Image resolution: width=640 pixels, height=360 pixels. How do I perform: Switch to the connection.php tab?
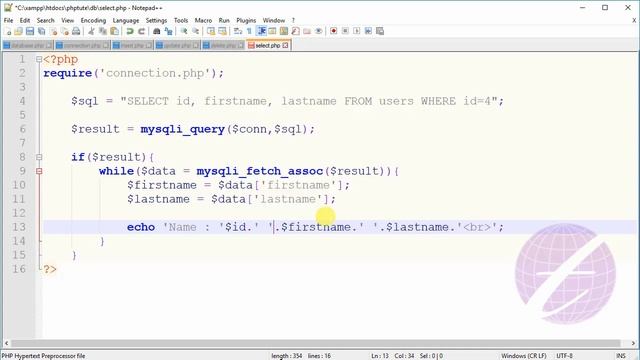click(x=82, y=45)
